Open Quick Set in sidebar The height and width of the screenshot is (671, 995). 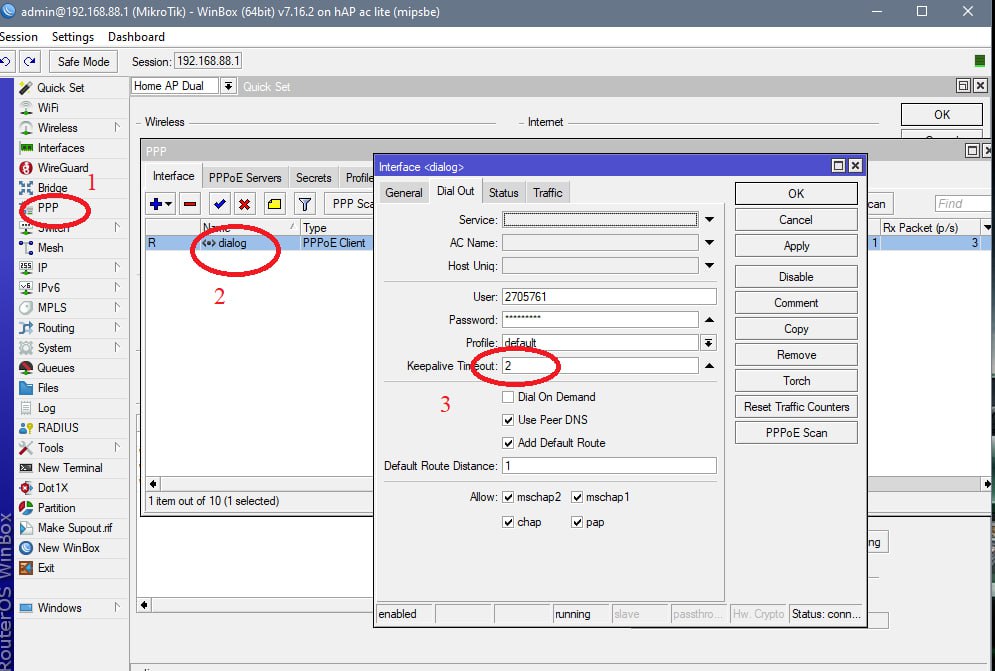pyautogui.click(x=60, y=88)
